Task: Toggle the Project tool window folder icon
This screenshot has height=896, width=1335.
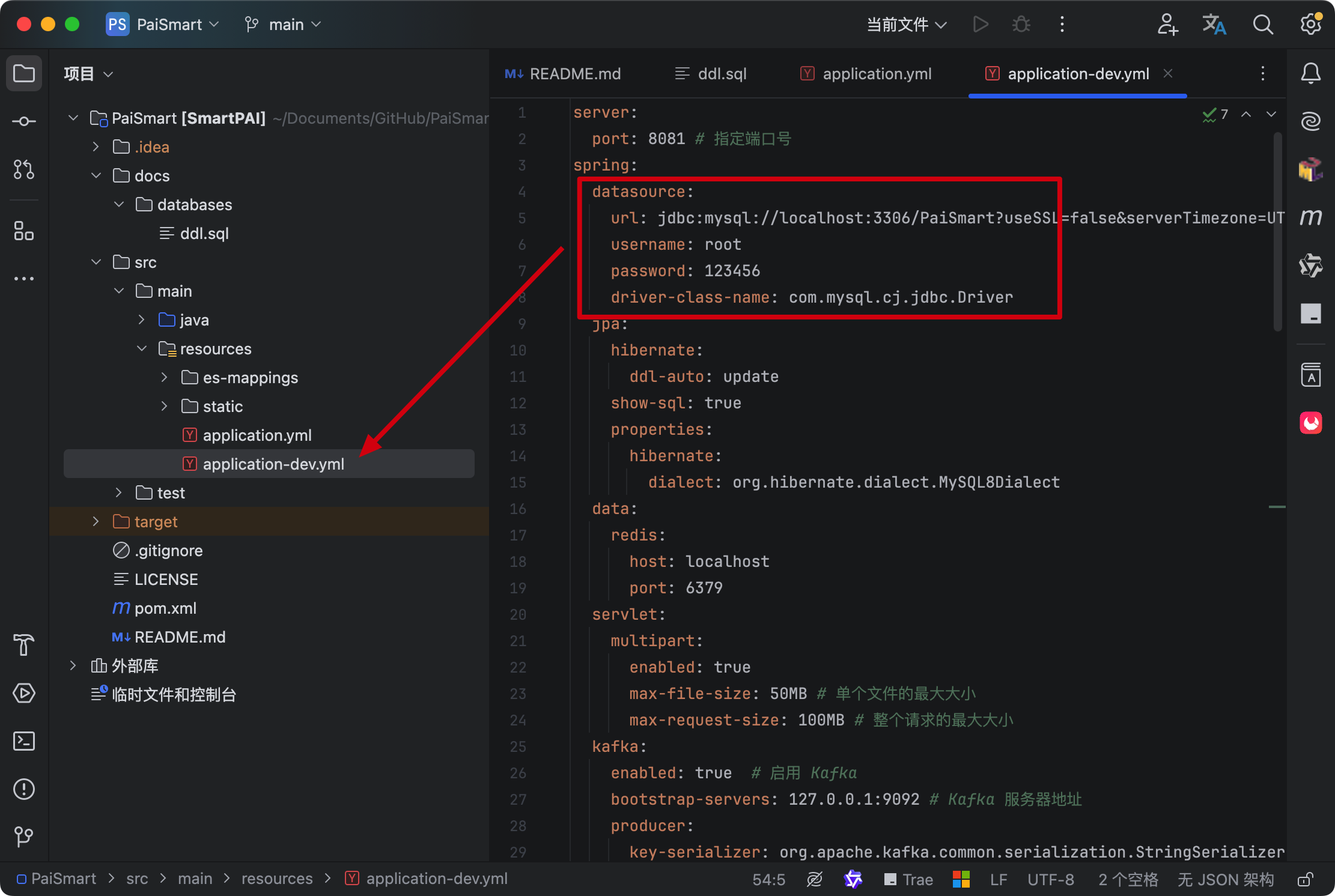Action: pyautogui.click(x=24, y=74)
